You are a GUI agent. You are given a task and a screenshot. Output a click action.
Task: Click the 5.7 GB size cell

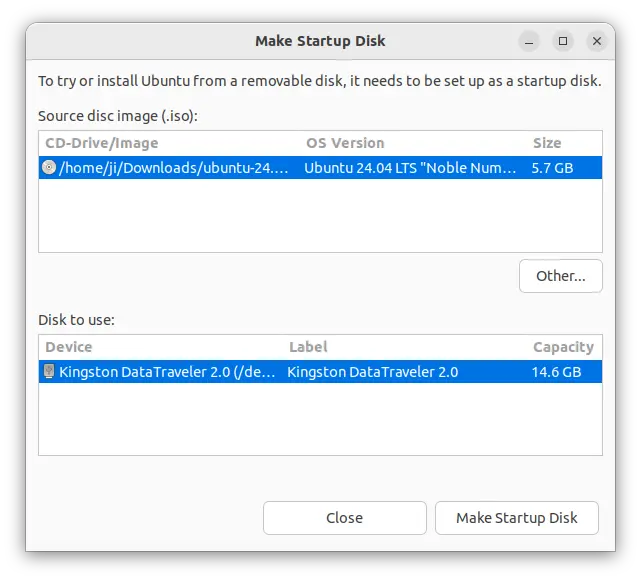[553, 168]
